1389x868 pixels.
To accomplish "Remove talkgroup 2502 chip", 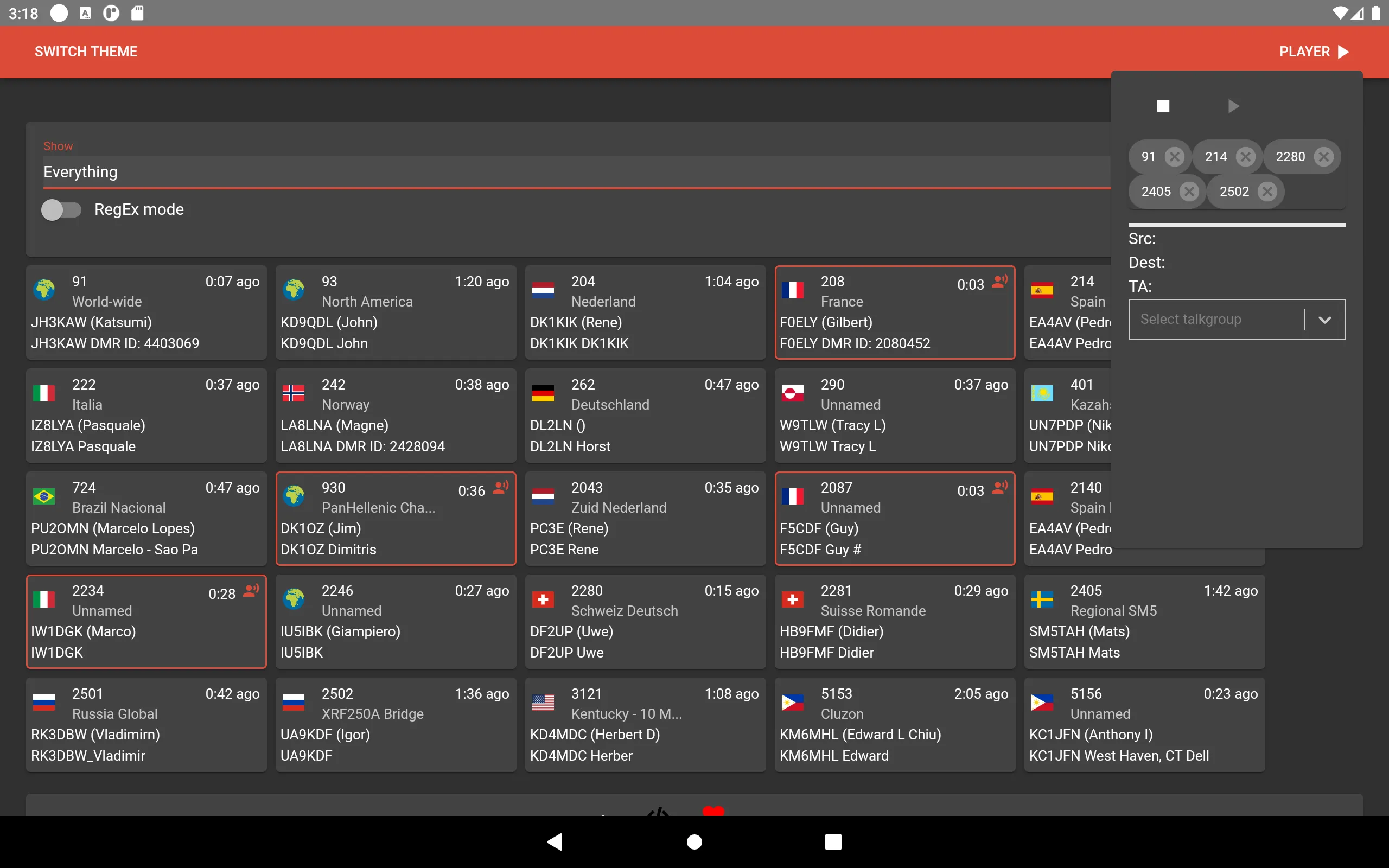I will 1267,191.
